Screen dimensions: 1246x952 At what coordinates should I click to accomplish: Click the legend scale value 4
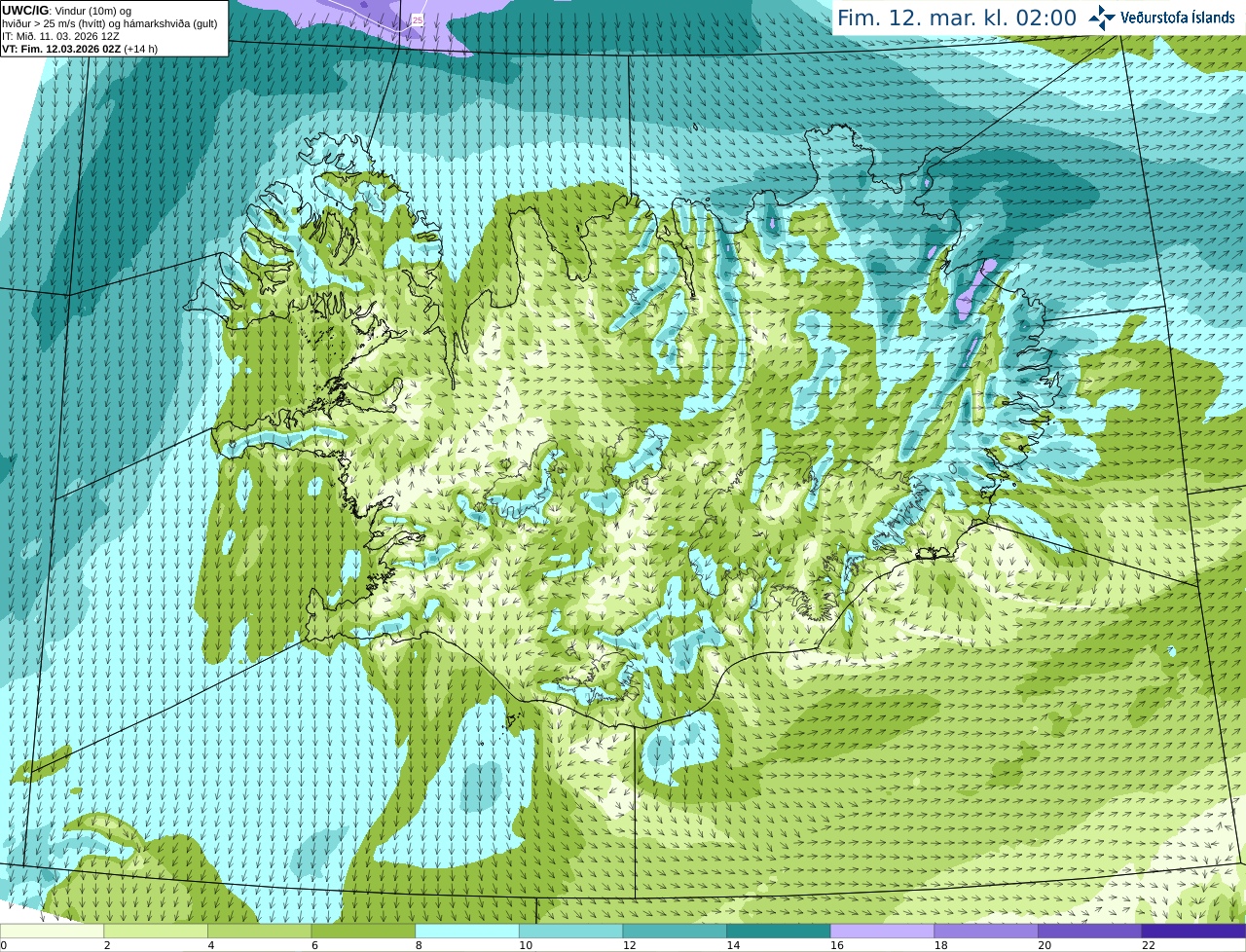pyautogui.click(x=211, y=945)
